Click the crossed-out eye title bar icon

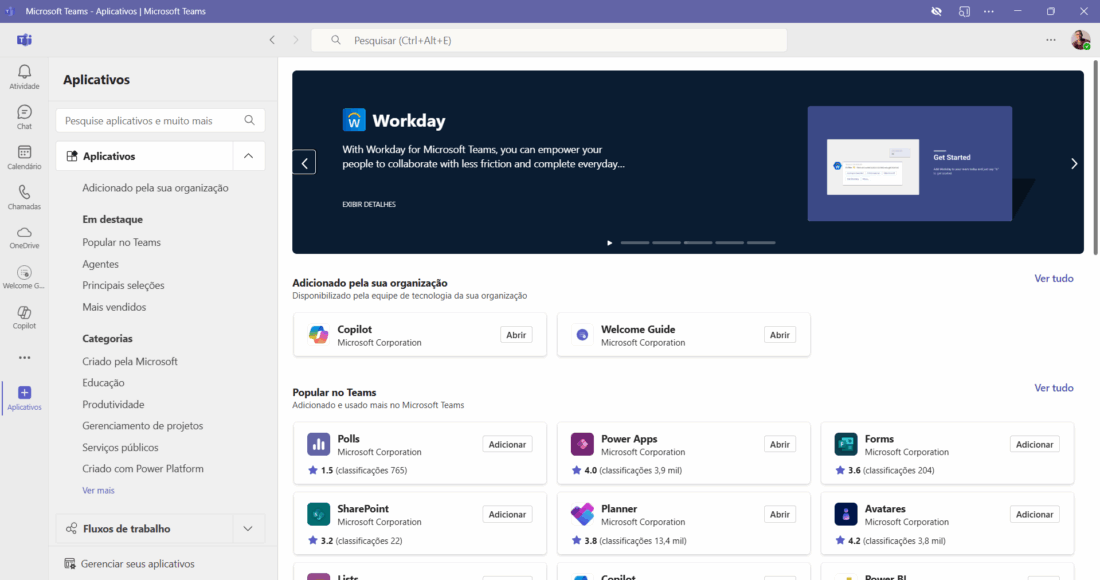point(936,11)
